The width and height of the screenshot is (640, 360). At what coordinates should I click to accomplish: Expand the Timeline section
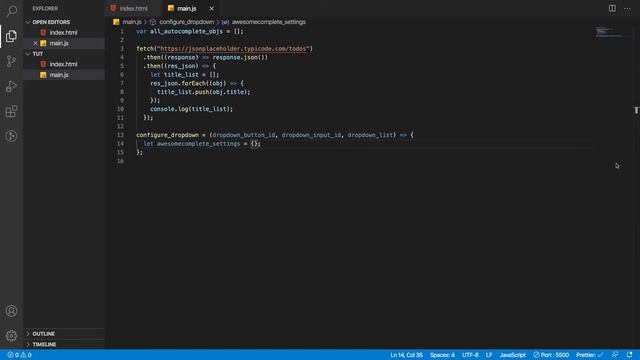[44, 344]
